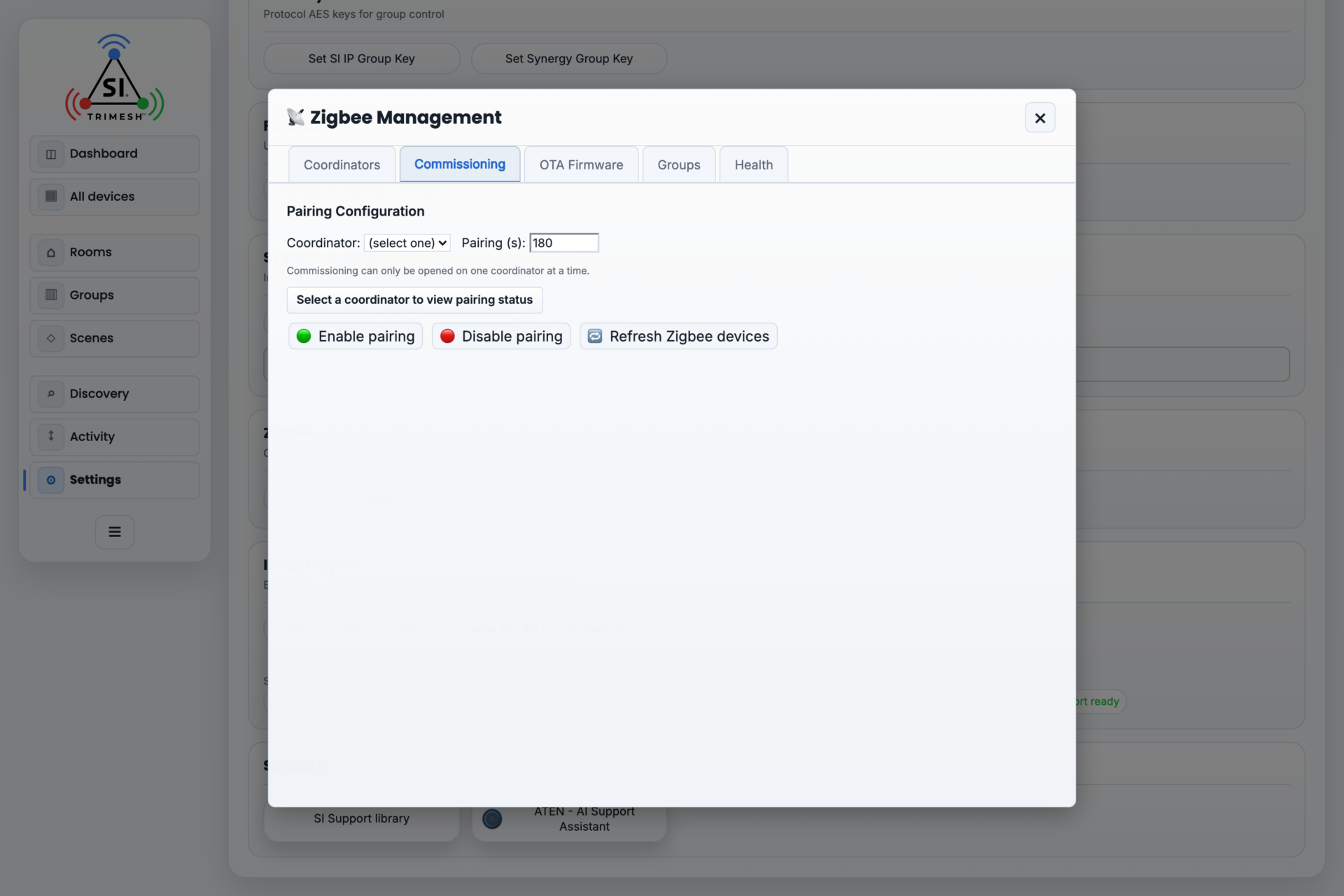Screen dimensions: 1344x896
Task: Open Settings in sidebar
Action: [x=114, y=480]
